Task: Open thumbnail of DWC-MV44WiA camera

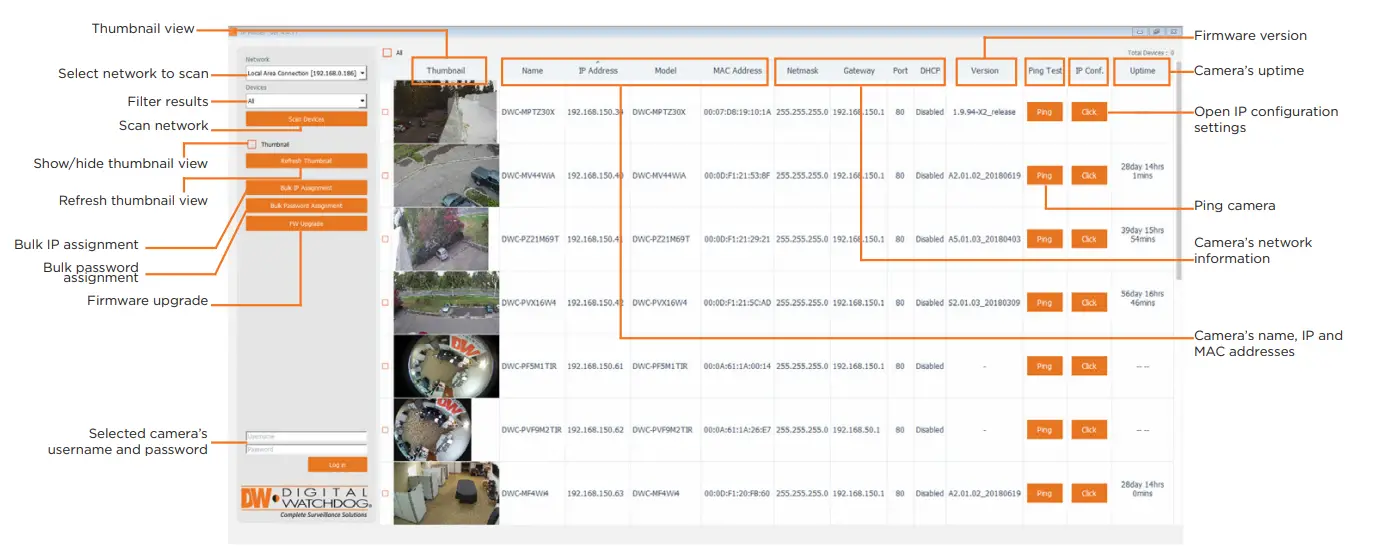Action: (x=445, y=175)
